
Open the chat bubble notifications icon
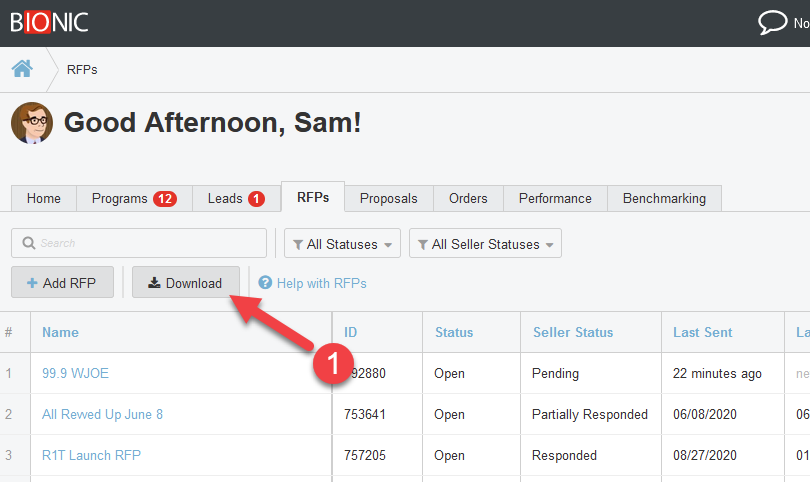click(773, 22)
